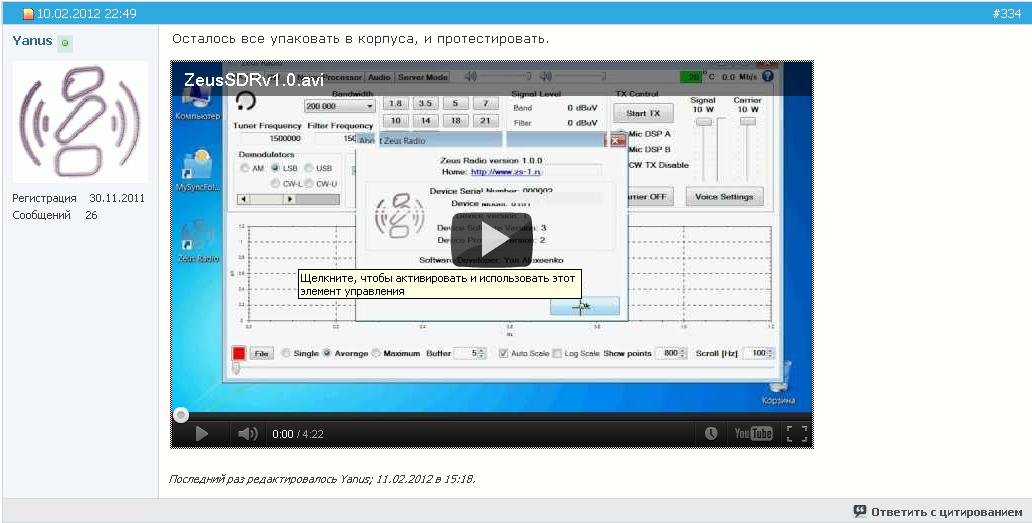Click the Watch Later clock icon
This screenshot has height=523, width=1032.
711,434
